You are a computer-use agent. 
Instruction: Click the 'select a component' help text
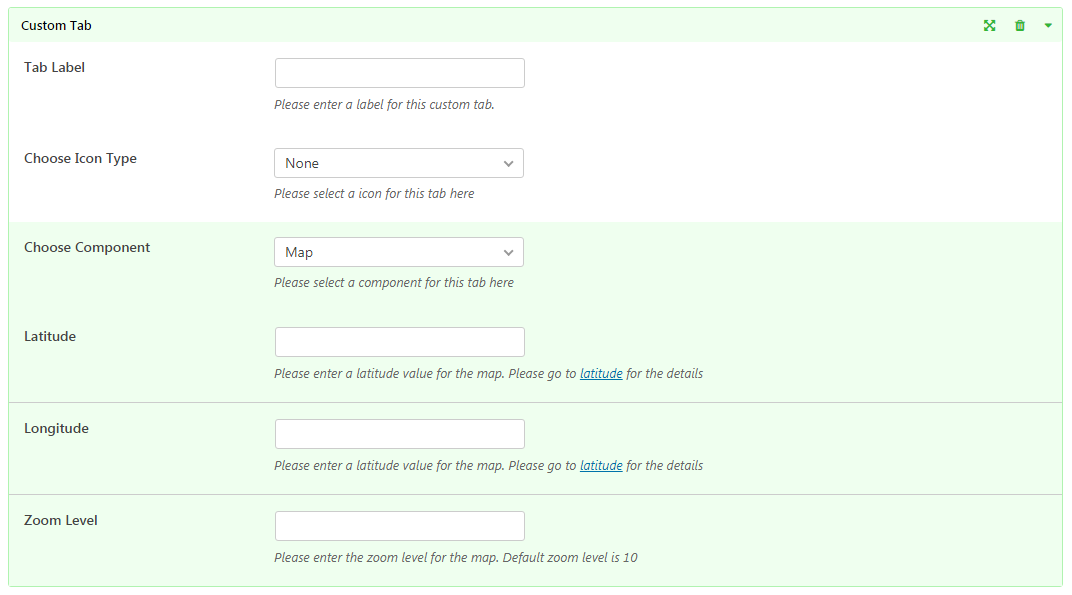click(x=394, y=282)
